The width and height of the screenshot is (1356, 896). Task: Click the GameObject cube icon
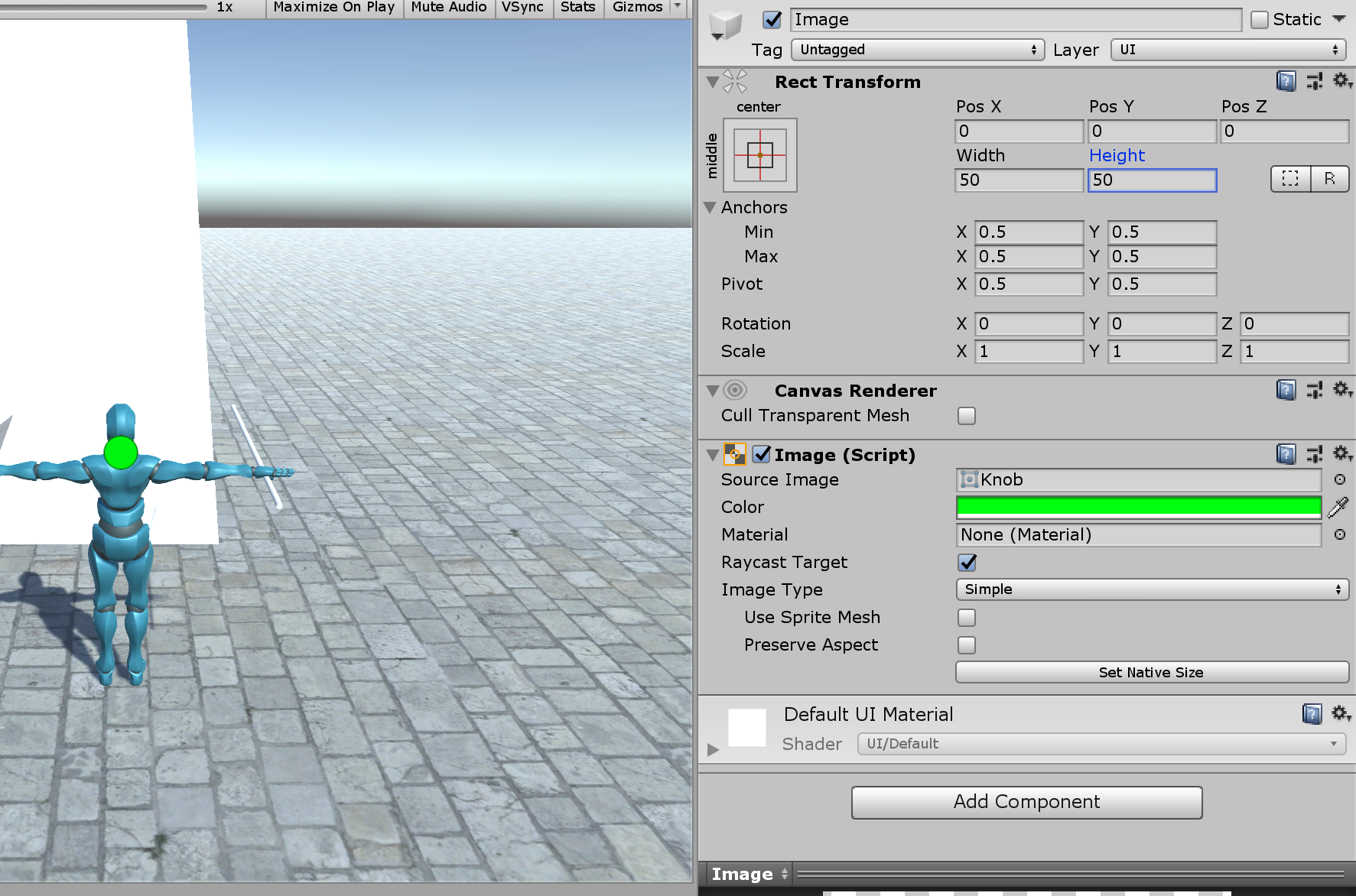(725, 25)
